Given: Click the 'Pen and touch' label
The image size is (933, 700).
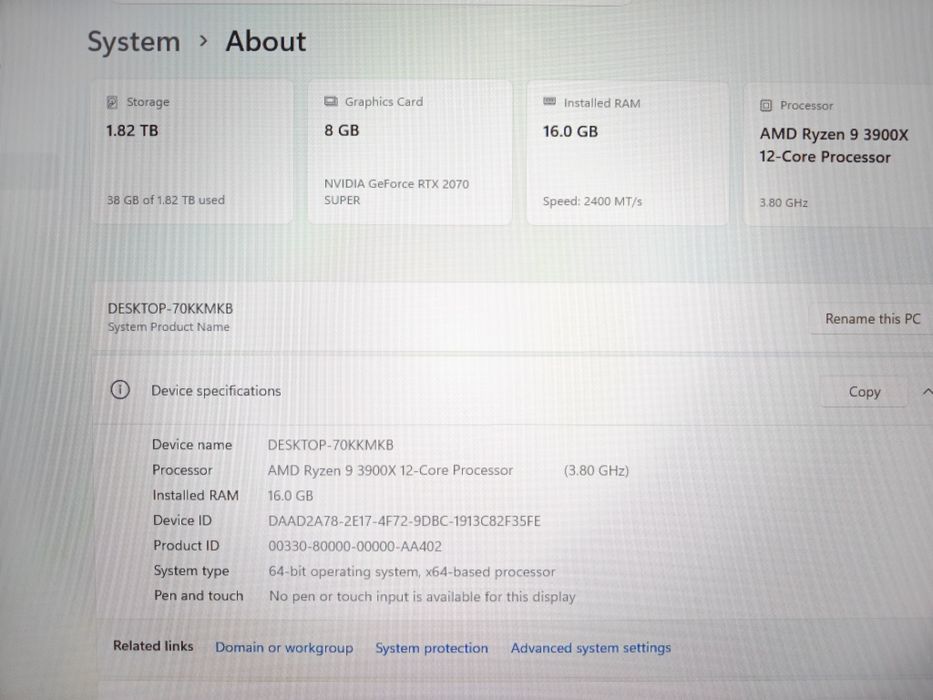Looking at the screenshot, I should 199,596.
